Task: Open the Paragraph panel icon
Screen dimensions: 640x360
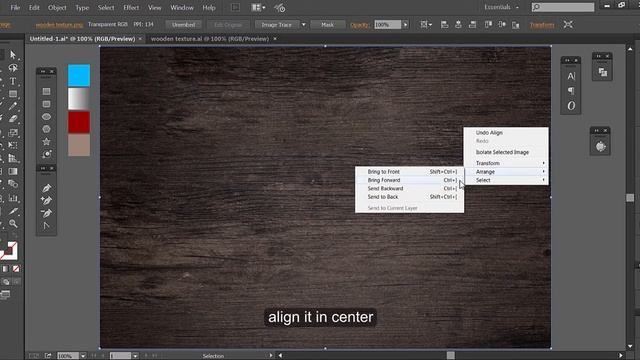Action: click(x=571, y=91)
